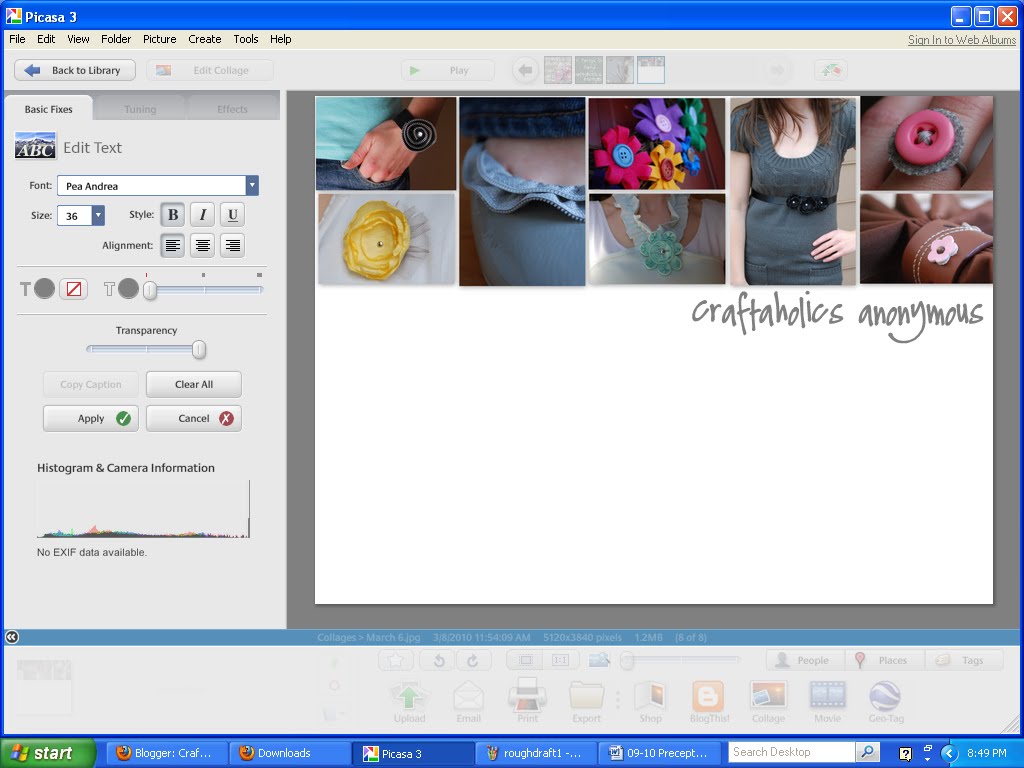Toggle italic text style

(201, 214)
